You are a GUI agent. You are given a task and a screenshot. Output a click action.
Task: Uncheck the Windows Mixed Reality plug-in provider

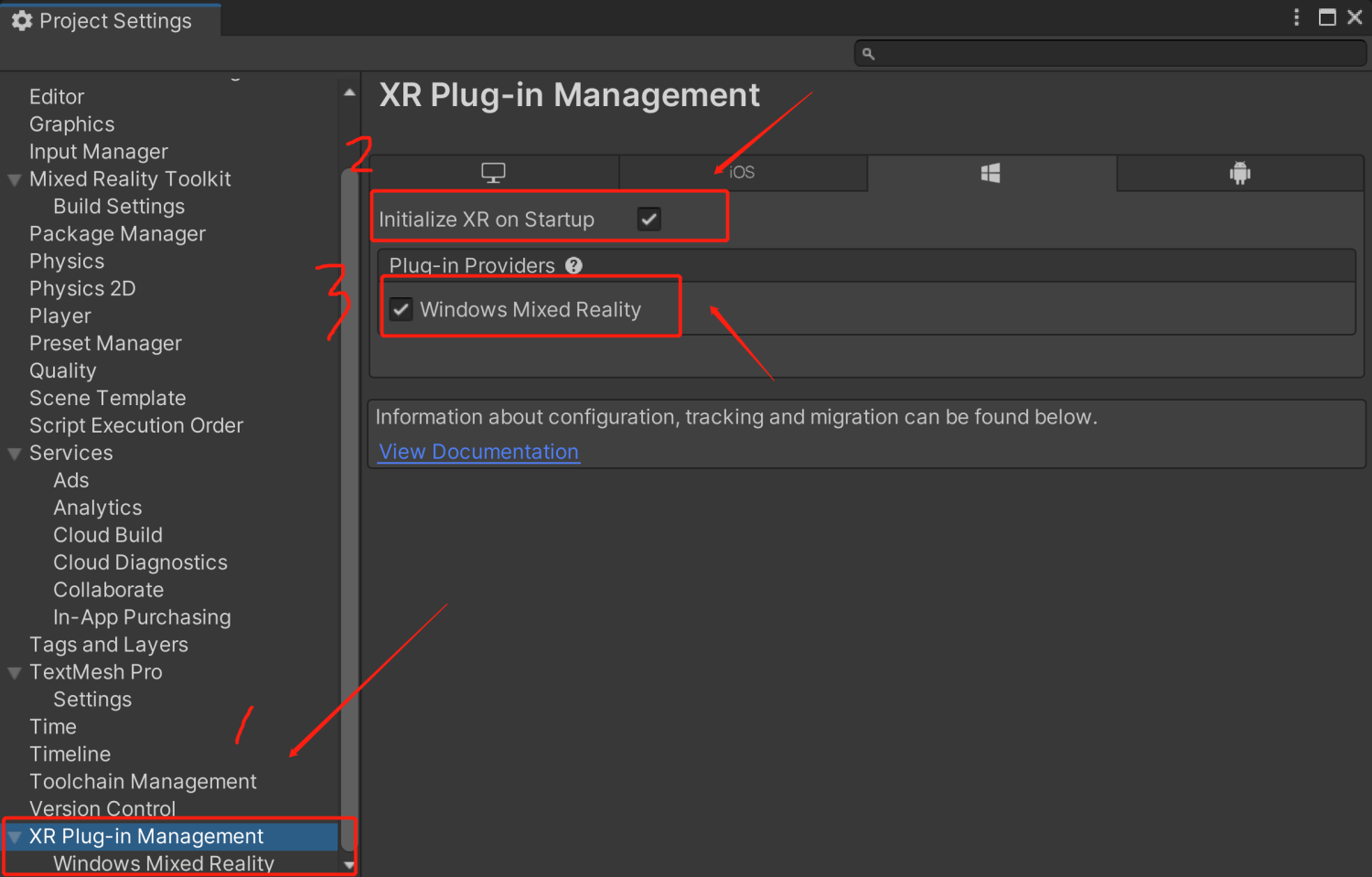click(401, 309)
